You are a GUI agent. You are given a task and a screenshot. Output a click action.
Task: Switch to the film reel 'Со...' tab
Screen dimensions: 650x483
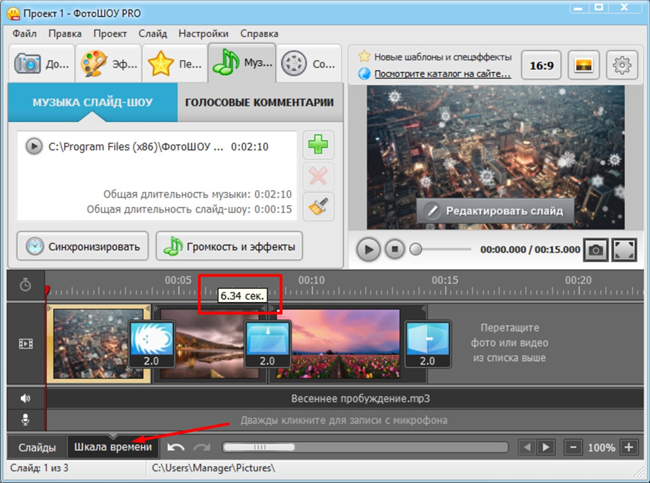click(x=309, y=63)
